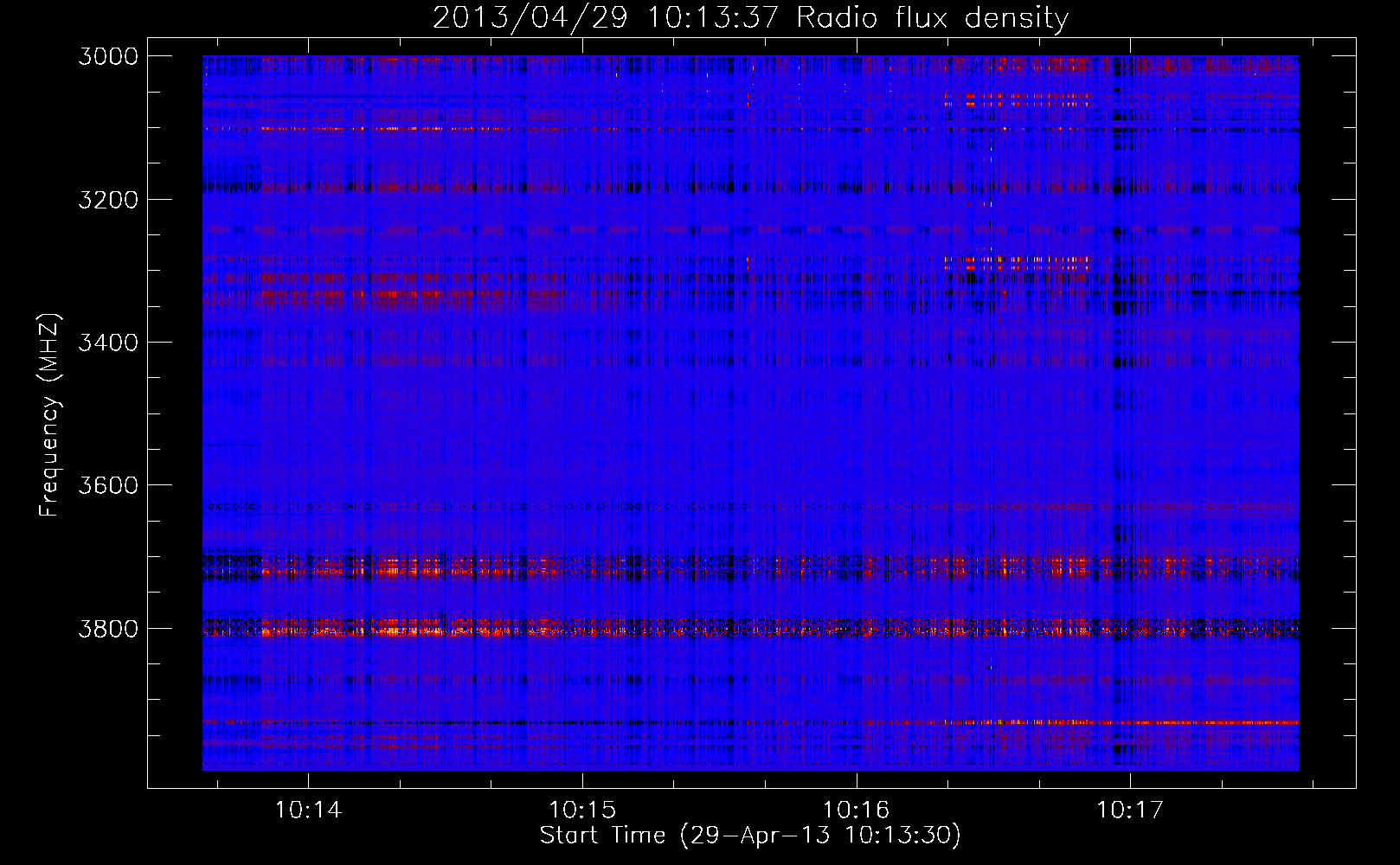
Task: Click the 3800 frequency tick label
Action: pos(108,629)
